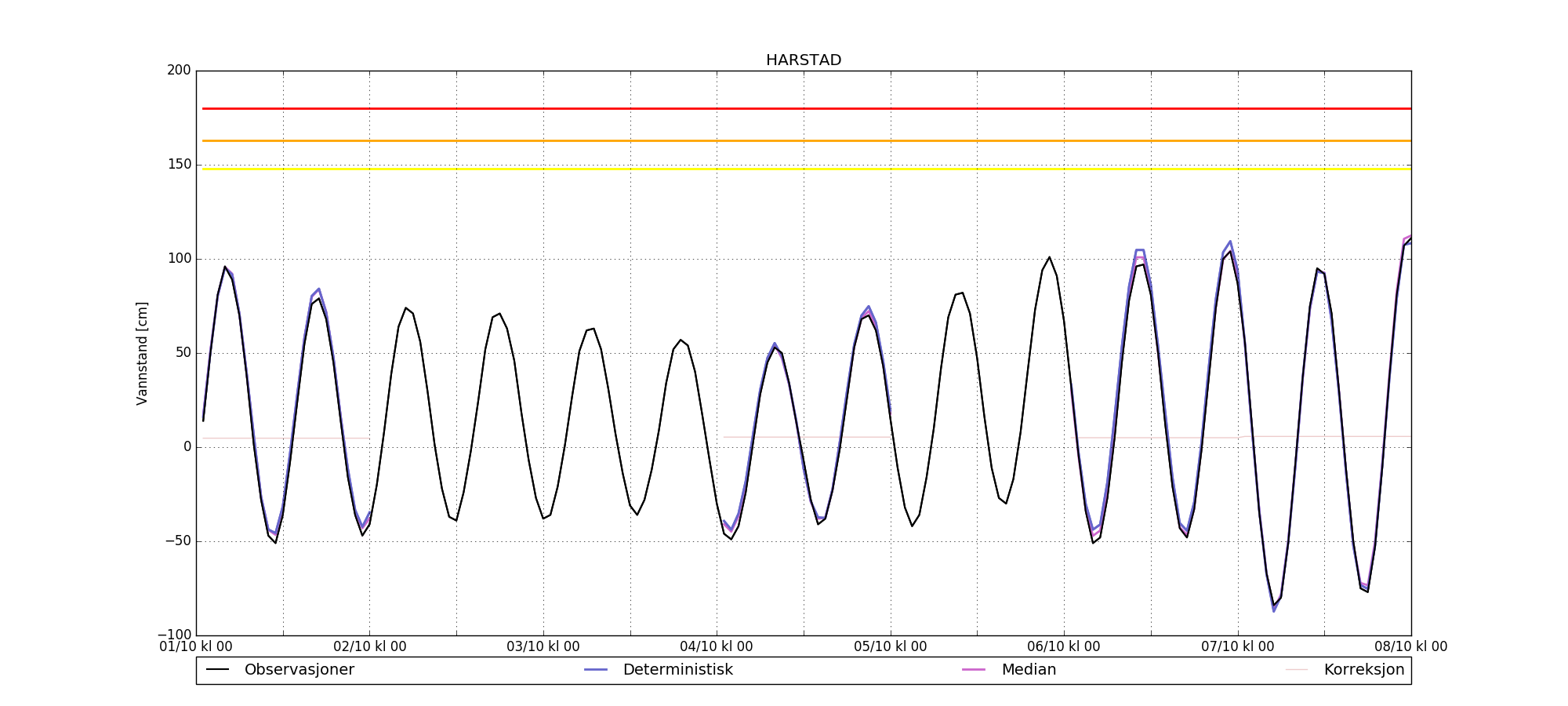This screenshot has height=706, width=1568.
Task: Click the −100 y-axis tick label
Action: coord(174,635)
